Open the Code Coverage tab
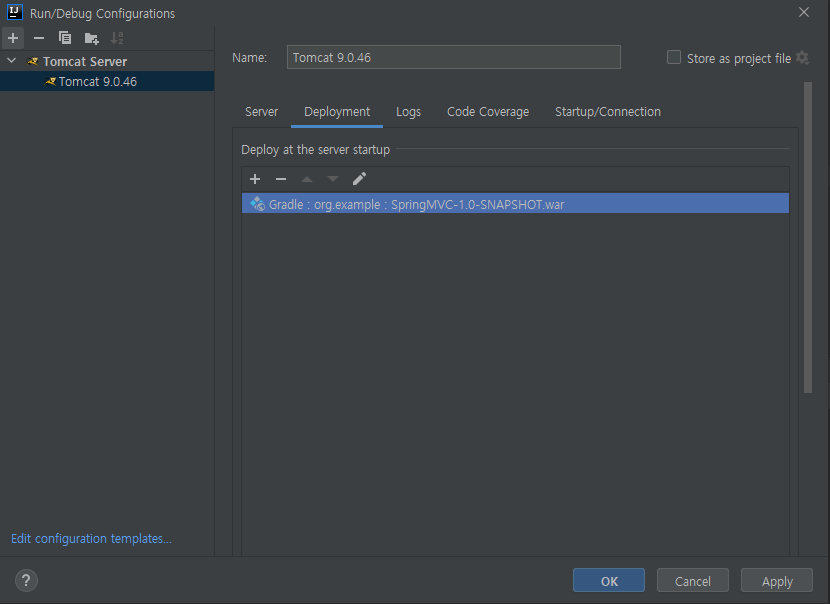This screenshot has height=604, width=830. coord(488,112)
